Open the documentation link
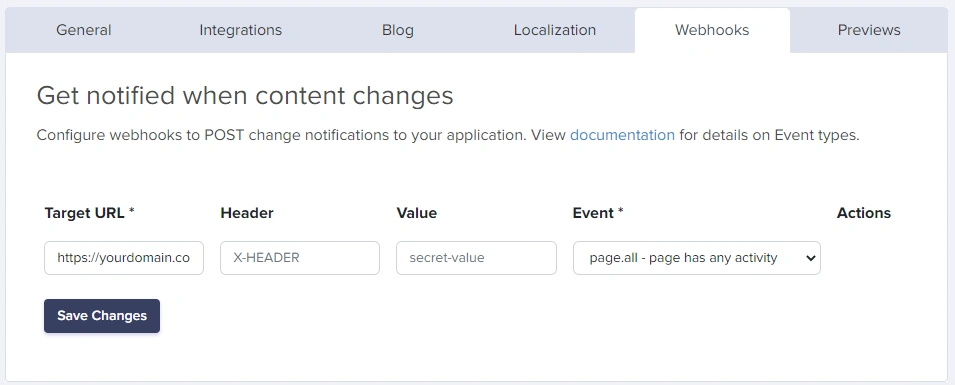The image size is (955, 385). (x=622, y=135)
